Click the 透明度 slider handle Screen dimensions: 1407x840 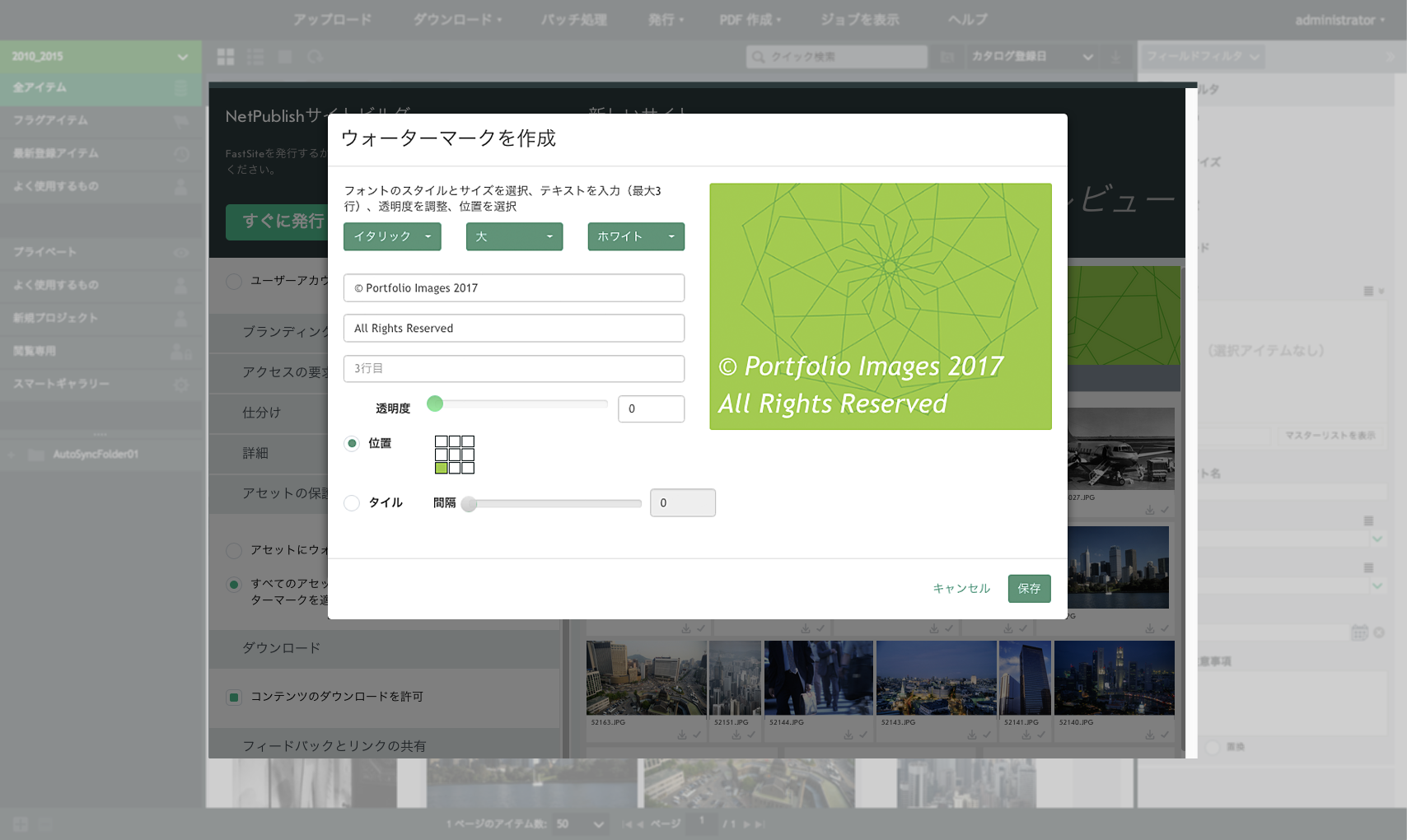435,404
